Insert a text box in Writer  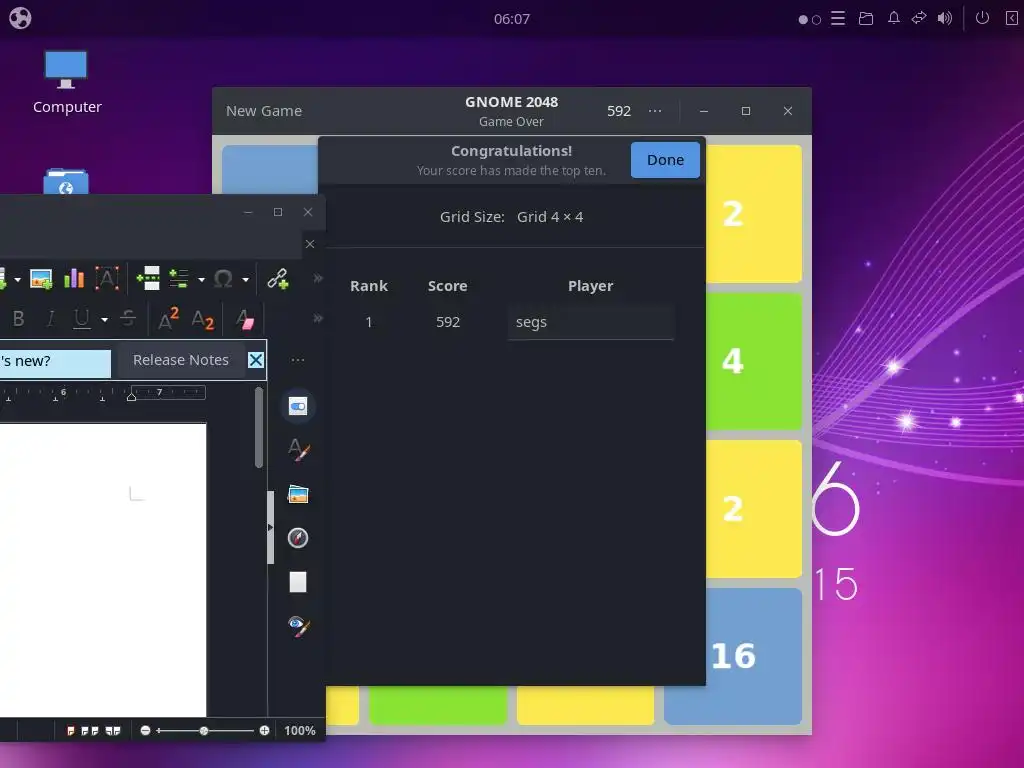click(107, 280)
